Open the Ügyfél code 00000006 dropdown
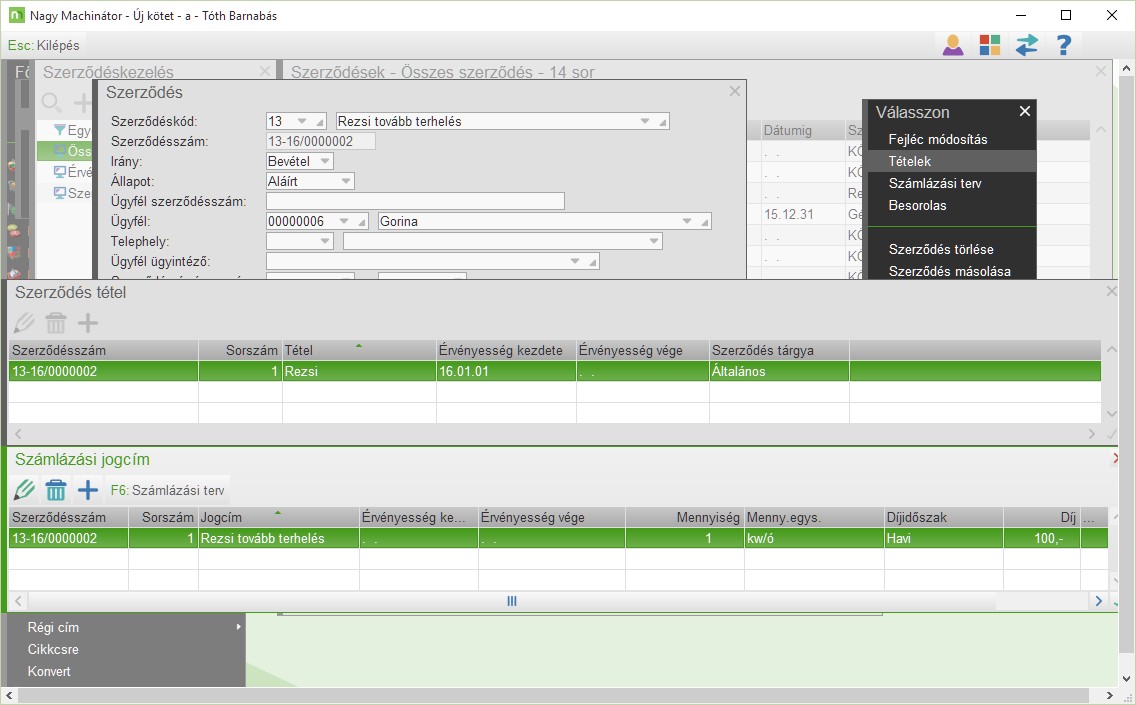The height and width of the screenshot is (705, 1136). click(x=344, y=221)
